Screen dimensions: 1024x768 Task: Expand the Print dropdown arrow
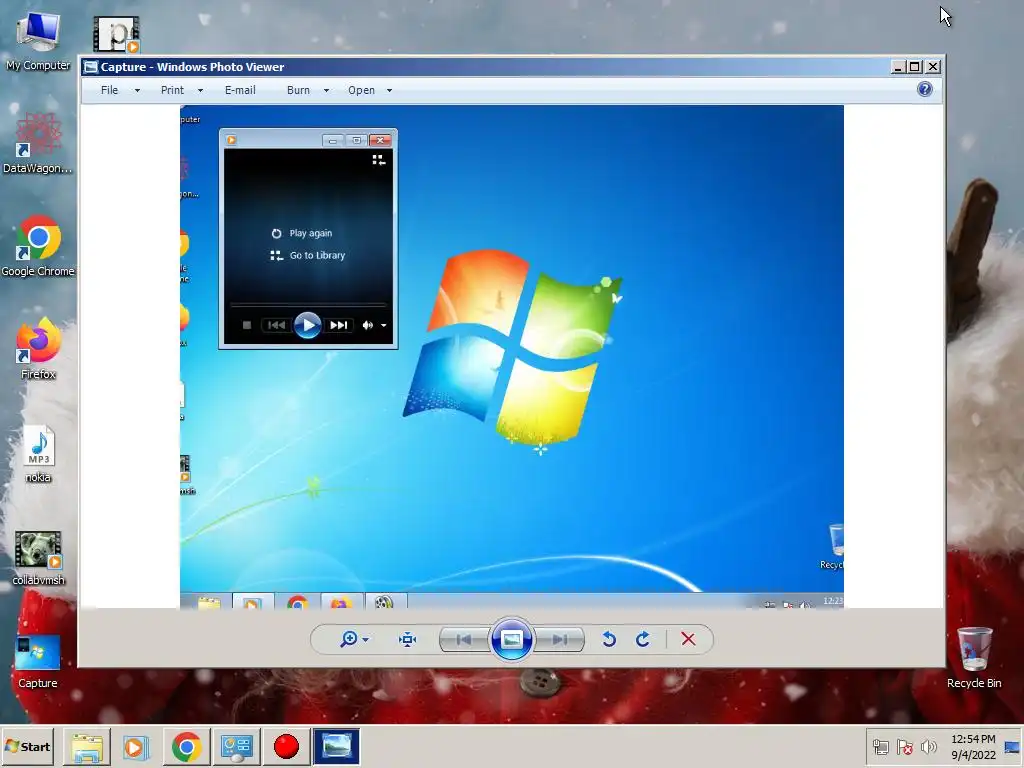click(x=200, y=91)
